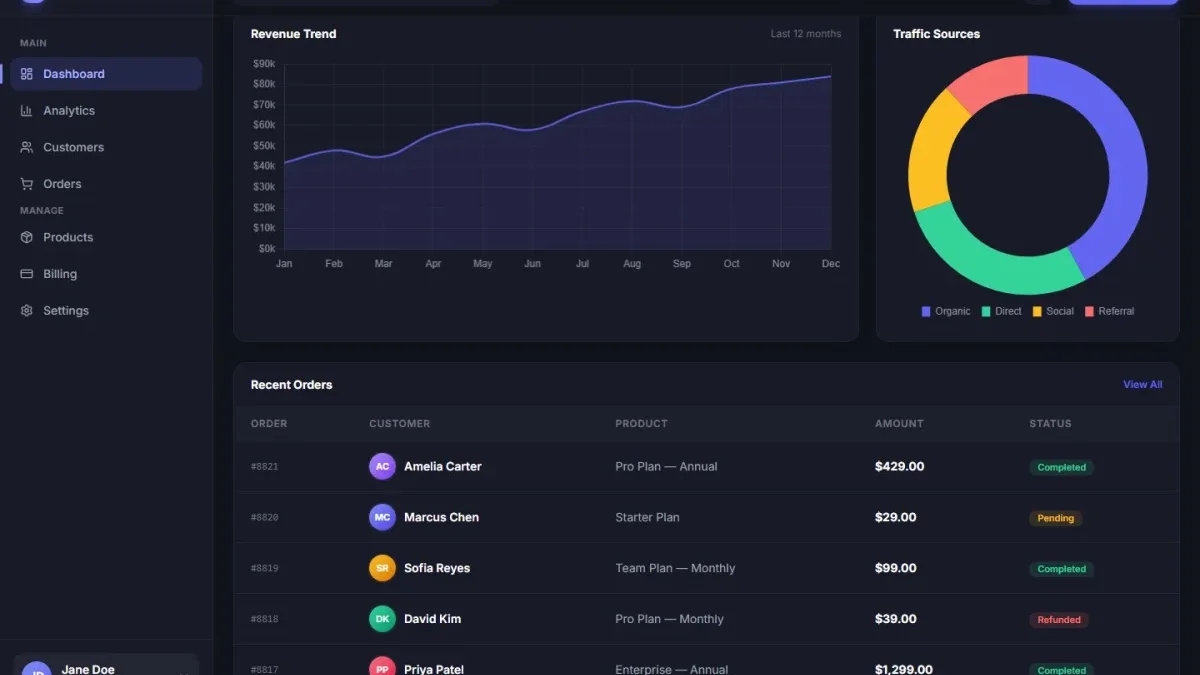
Task: Click the Product column header
Action: tap(641, 424)
